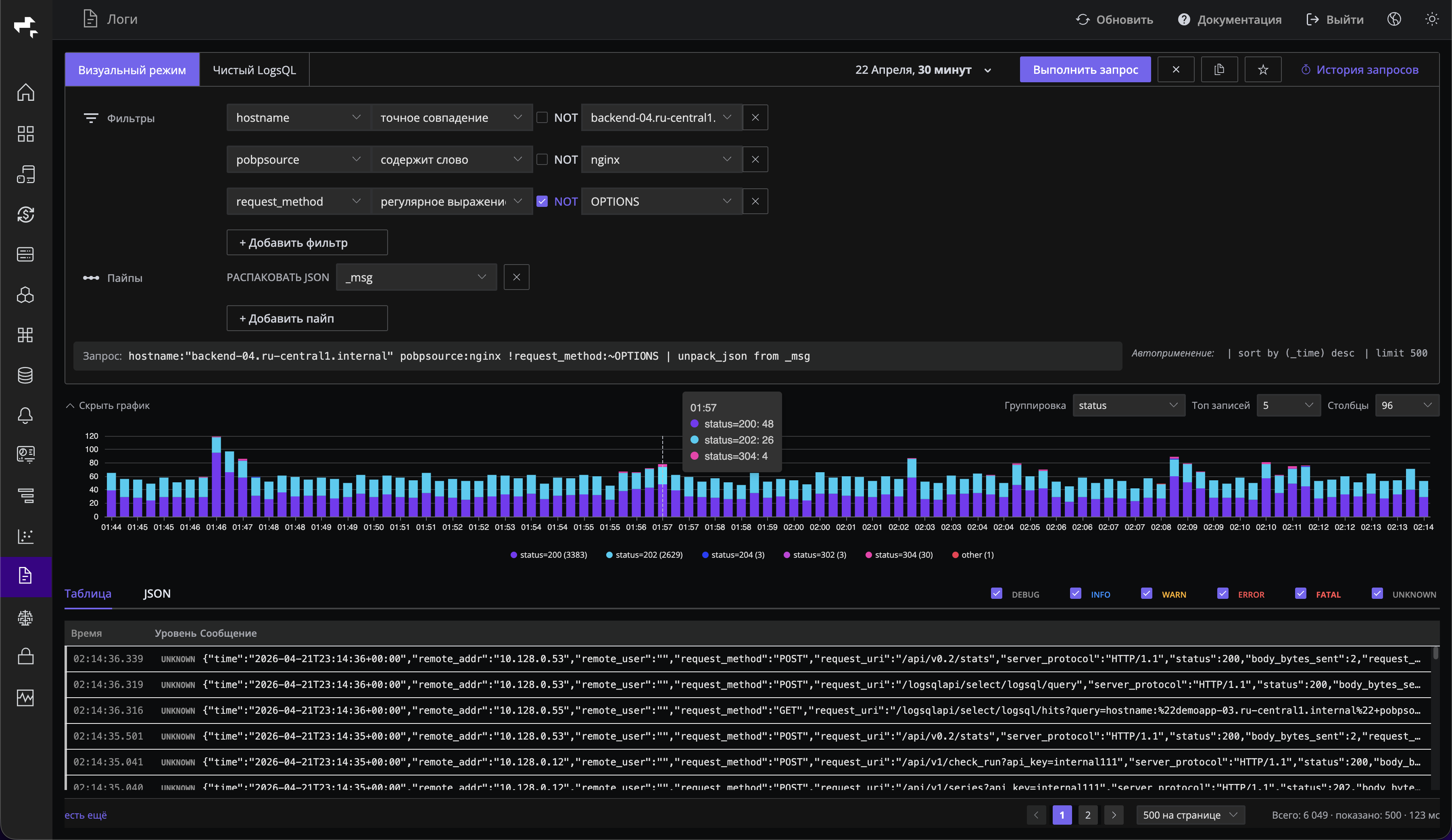Open the Группировка status dropdown
Screen dimensions: 1452x840
(1128, 405)
